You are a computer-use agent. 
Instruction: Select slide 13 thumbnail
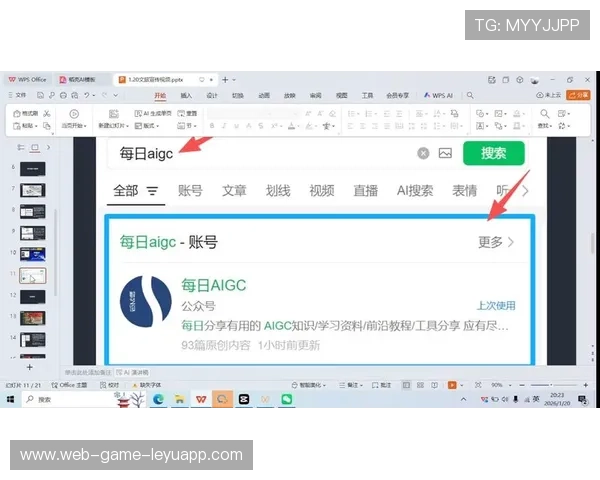[33, 318]
